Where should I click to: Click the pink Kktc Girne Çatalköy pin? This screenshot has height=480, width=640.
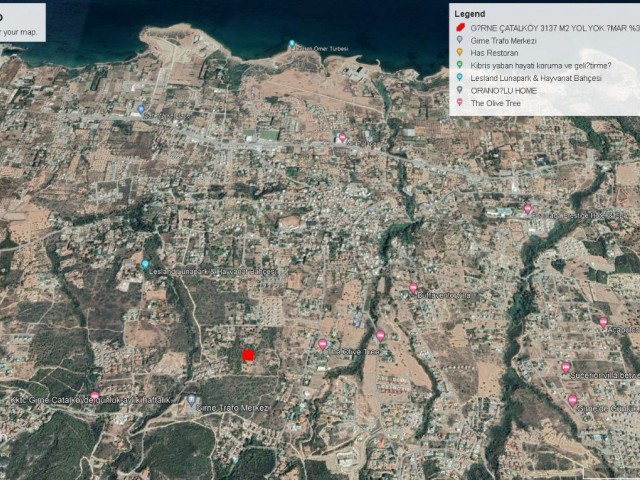pyautogui.click(x=95, y=396)
